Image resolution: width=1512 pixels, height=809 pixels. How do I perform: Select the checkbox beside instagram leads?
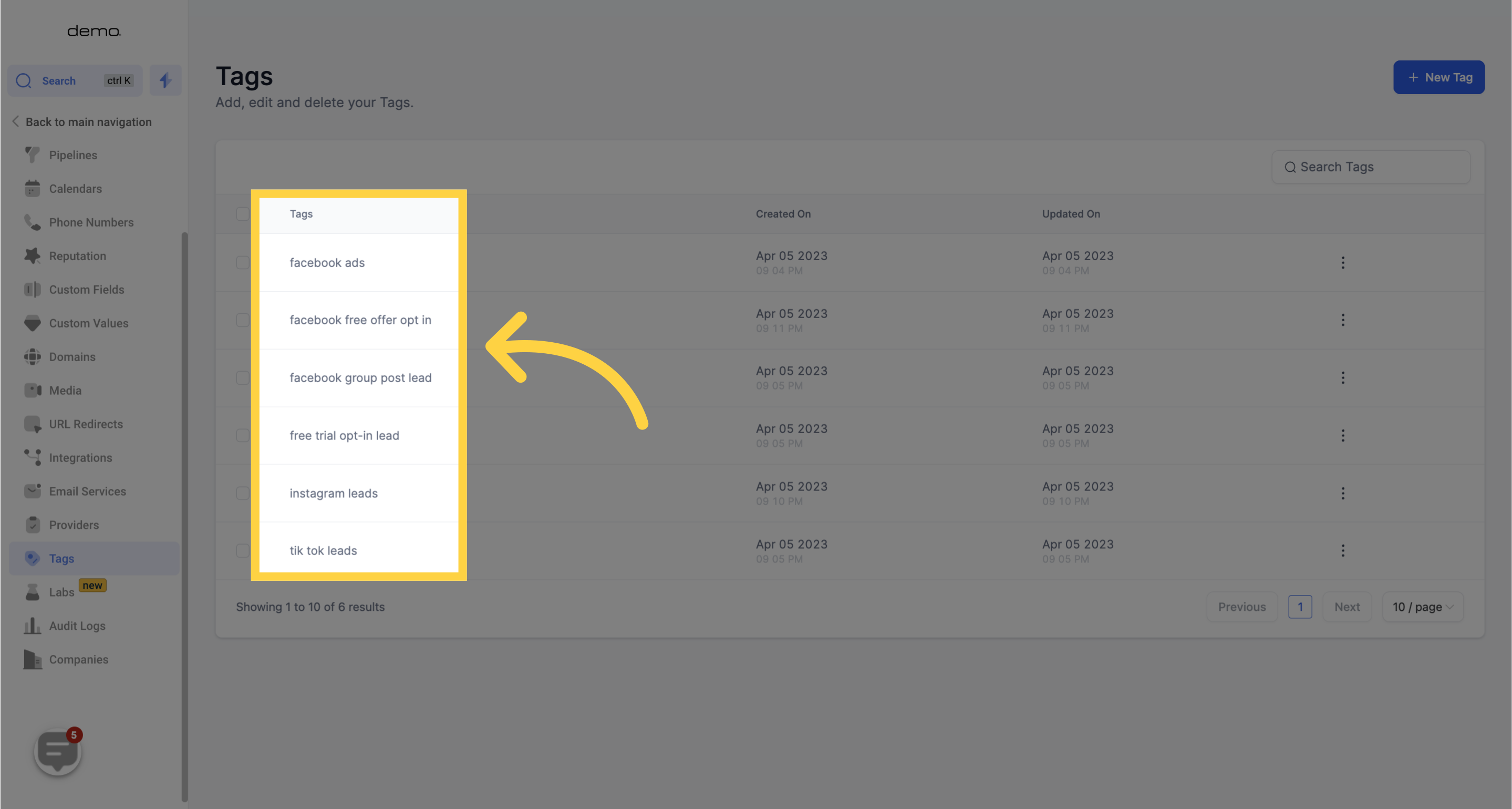pos(242,493)
